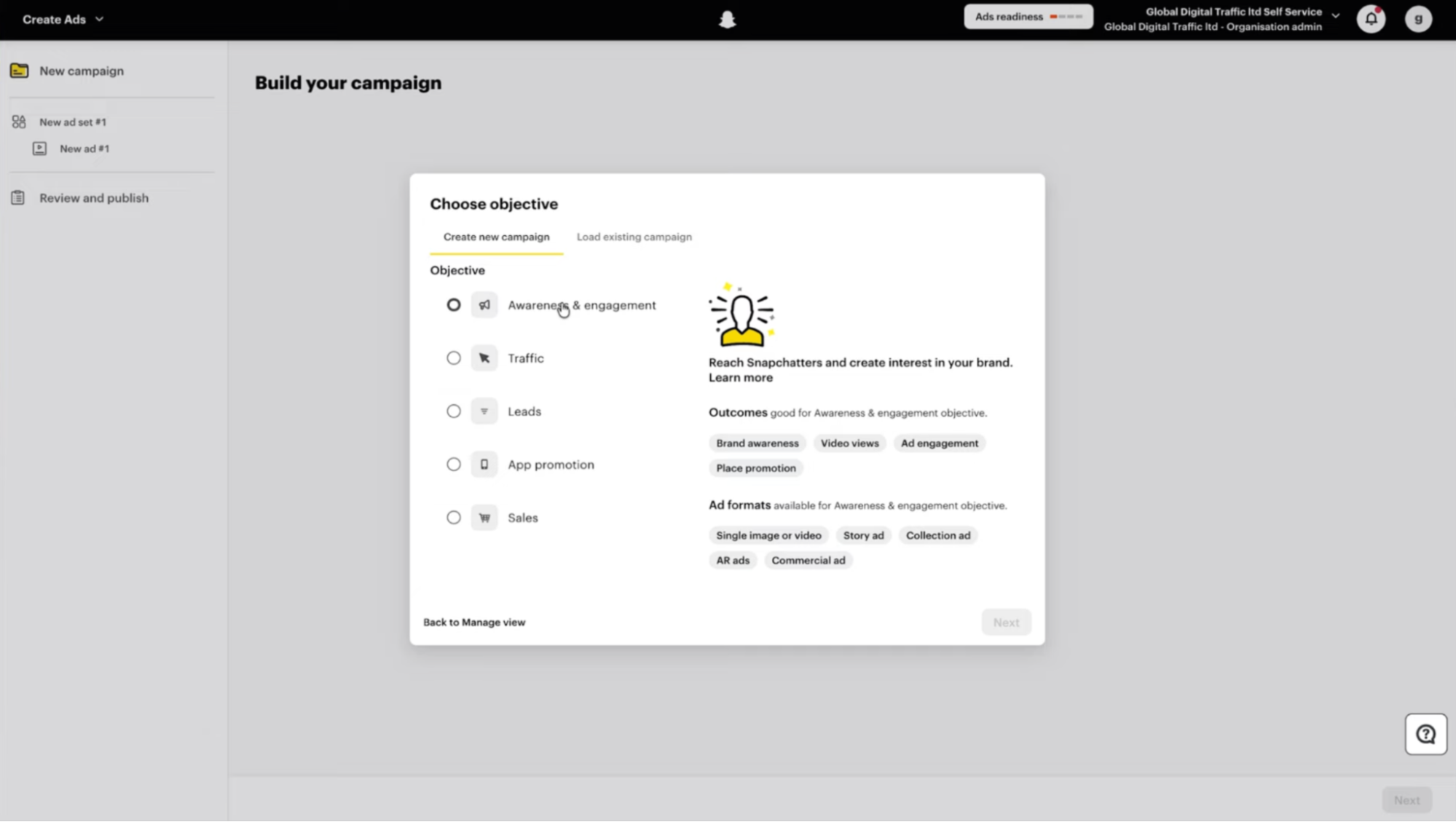
Task: Click the shopping cart icon for Sales
Action: coord(484,518)
